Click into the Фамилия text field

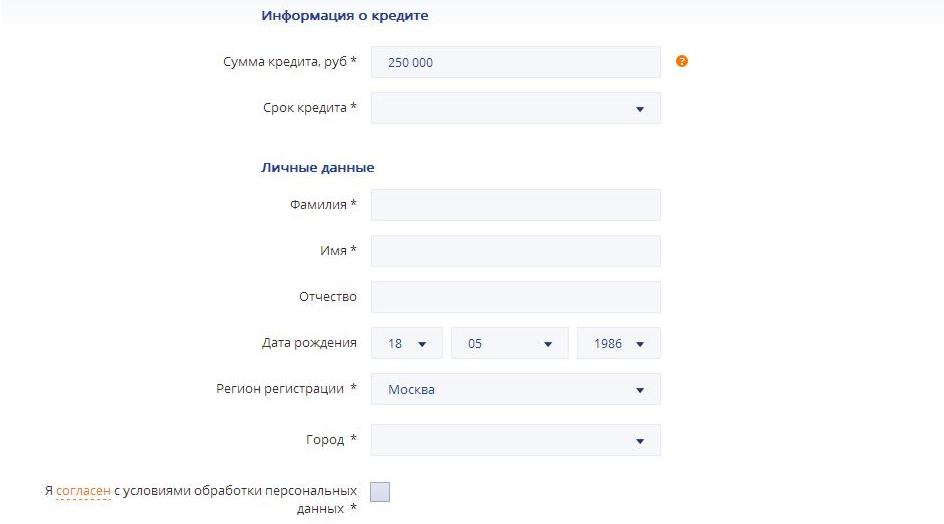pos(515,205)
